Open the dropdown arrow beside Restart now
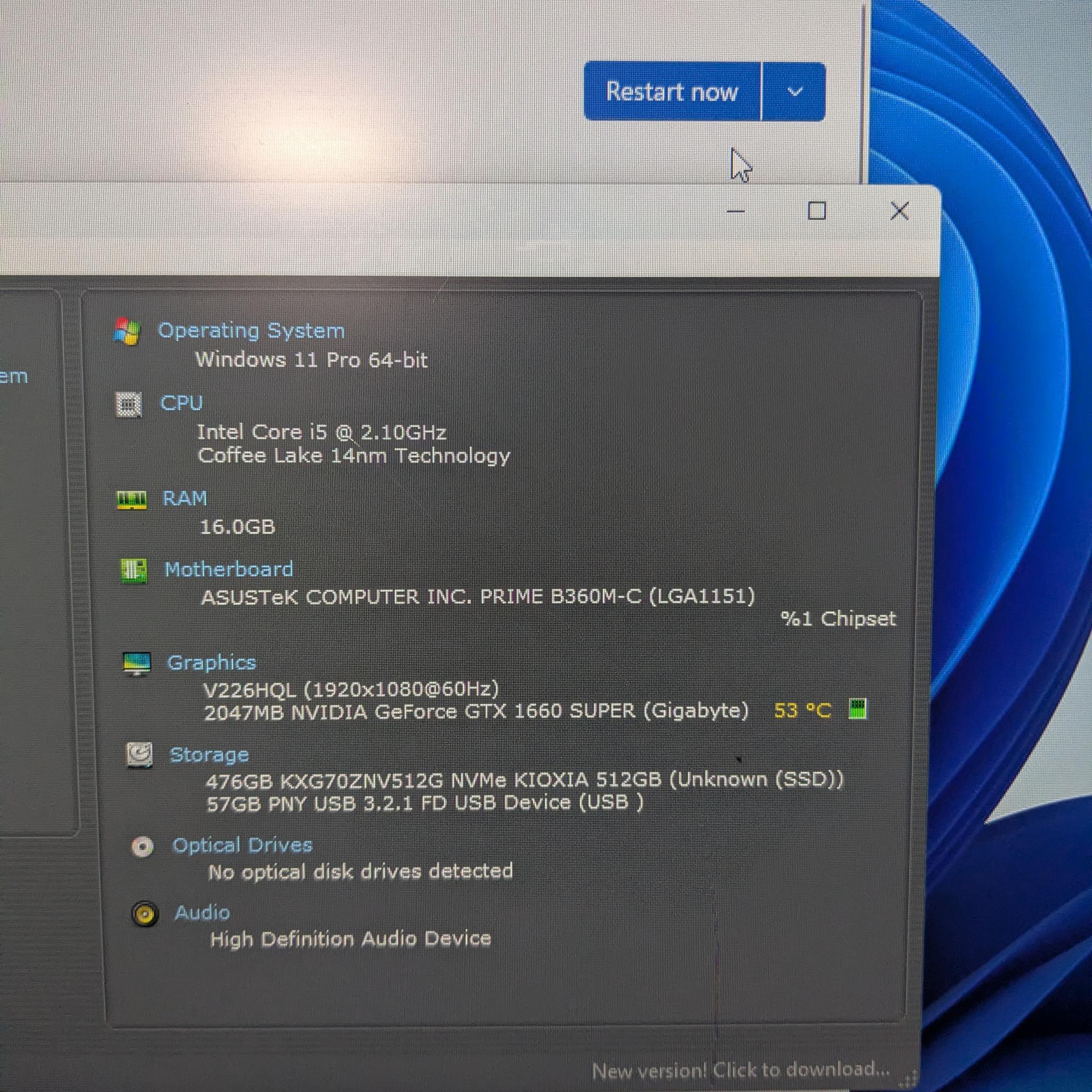Screen dimensions: 1092x1092 tap(794, 92)
